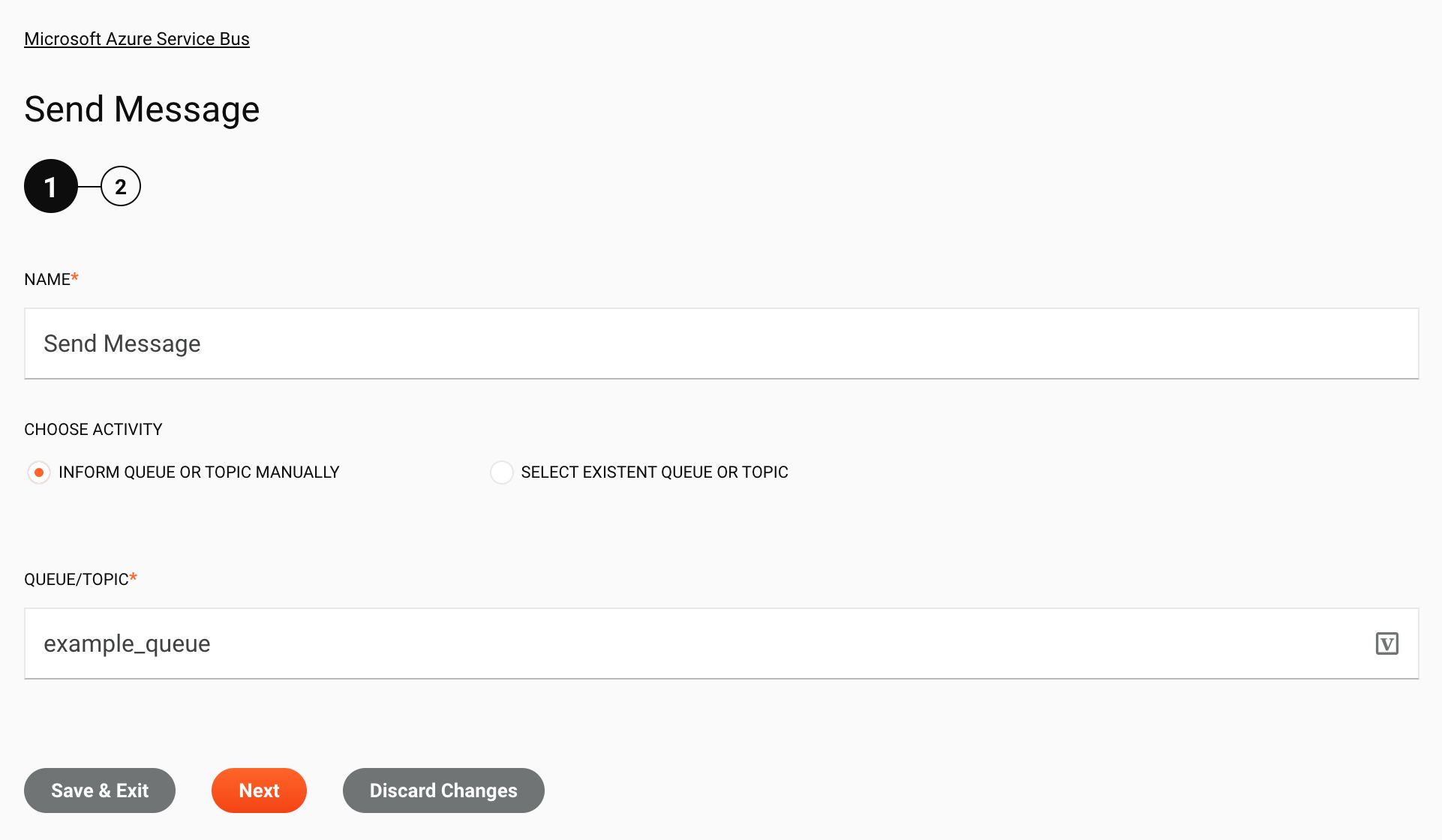Click the 'Save & Exit' button
Image resolution: width=1442 pixels, height=840 pixels.
pyautogui.click(x=99, y=790)
